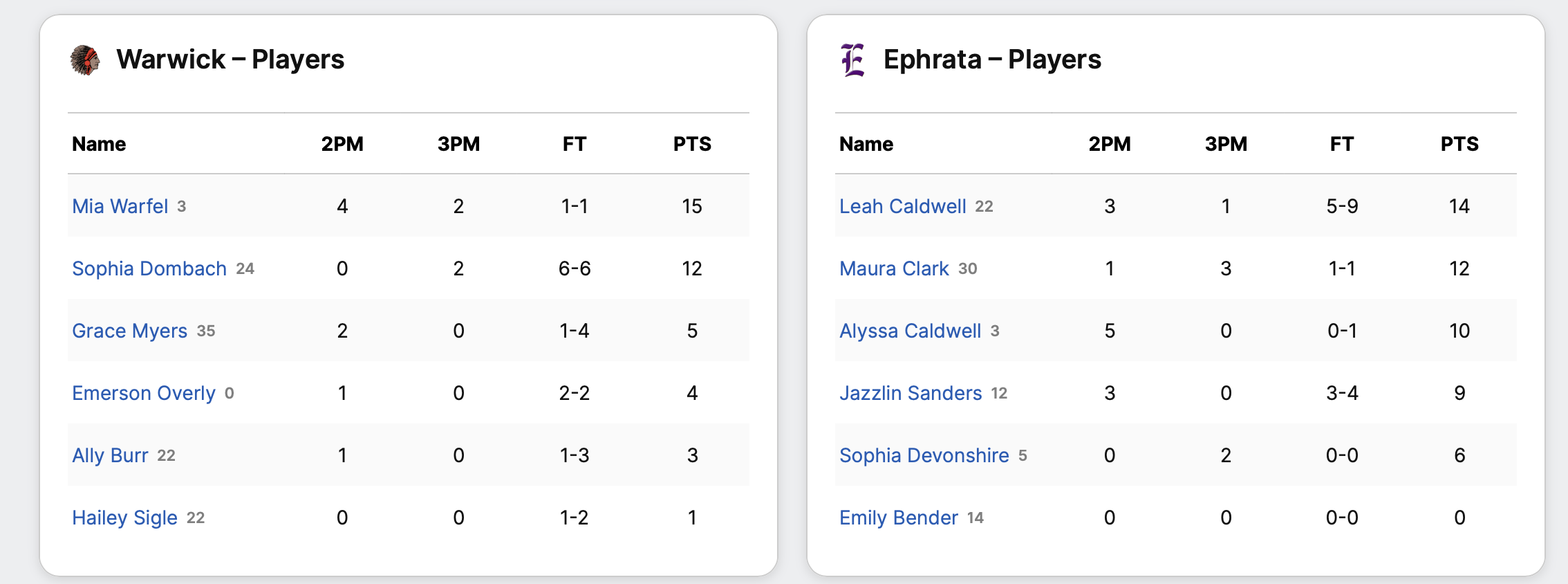Viewport: 1568px width, 584px height.
Task: Click the Hailey Sigle link
Action: click(x=125, y=518)
